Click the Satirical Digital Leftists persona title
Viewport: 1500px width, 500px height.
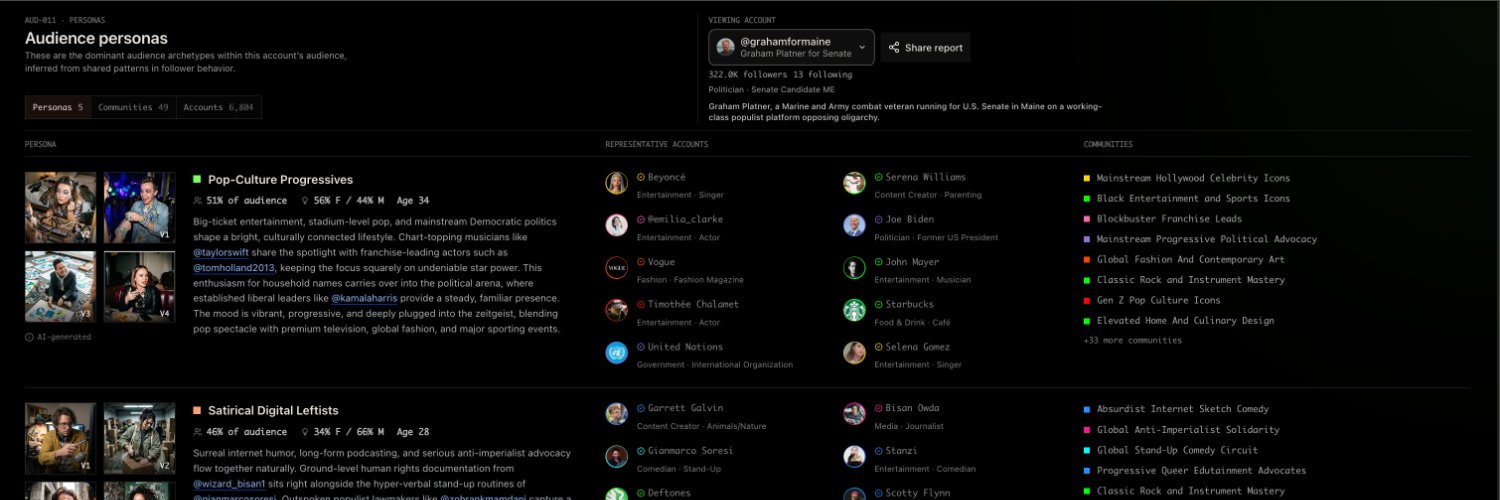point(273,411)
